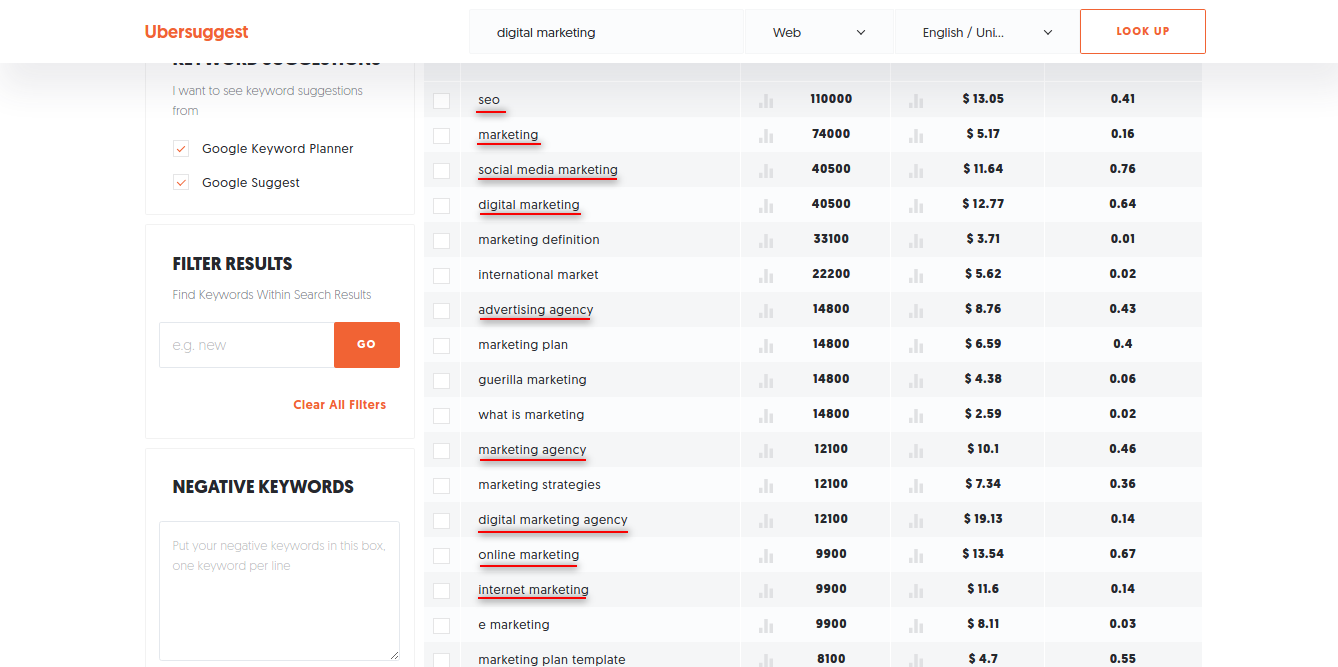Click the Ubersuggest logo

coord(196,31)
